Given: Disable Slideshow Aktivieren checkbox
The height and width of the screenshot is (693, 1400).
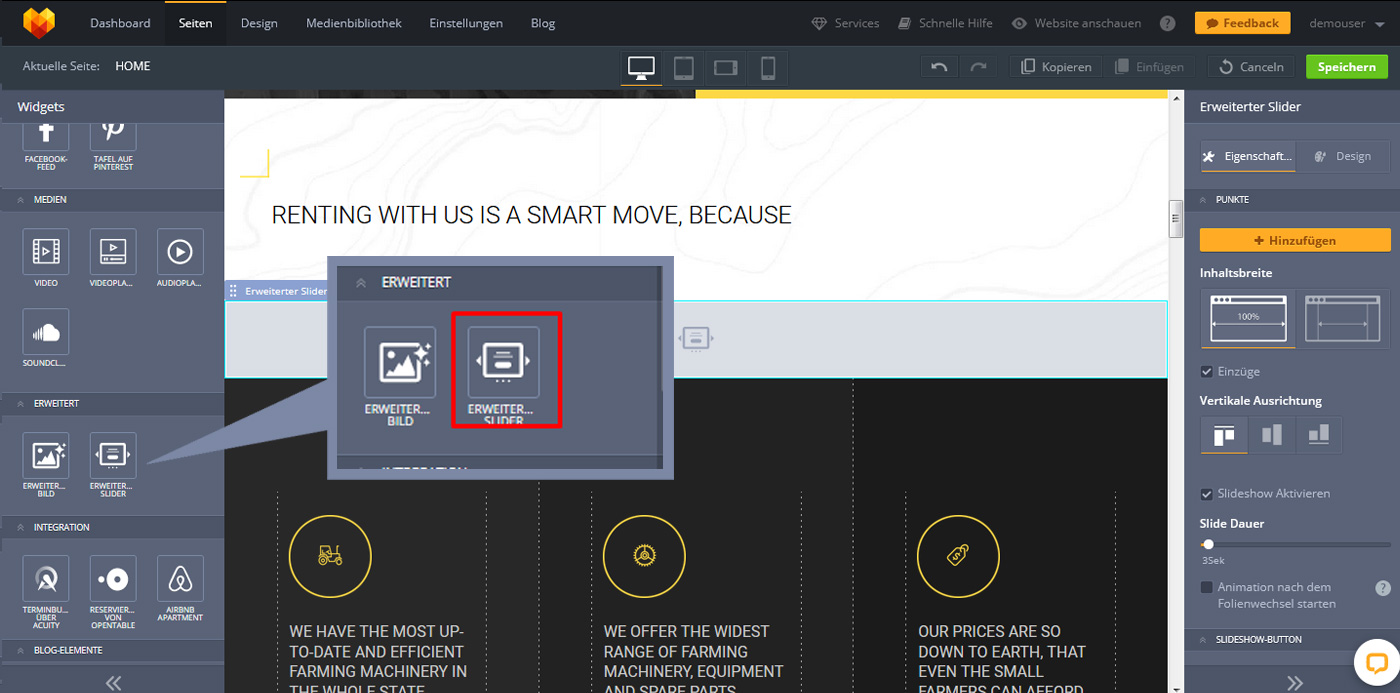Looking at the screenshot, I should pyautogui.click(x=1207, y=494).
